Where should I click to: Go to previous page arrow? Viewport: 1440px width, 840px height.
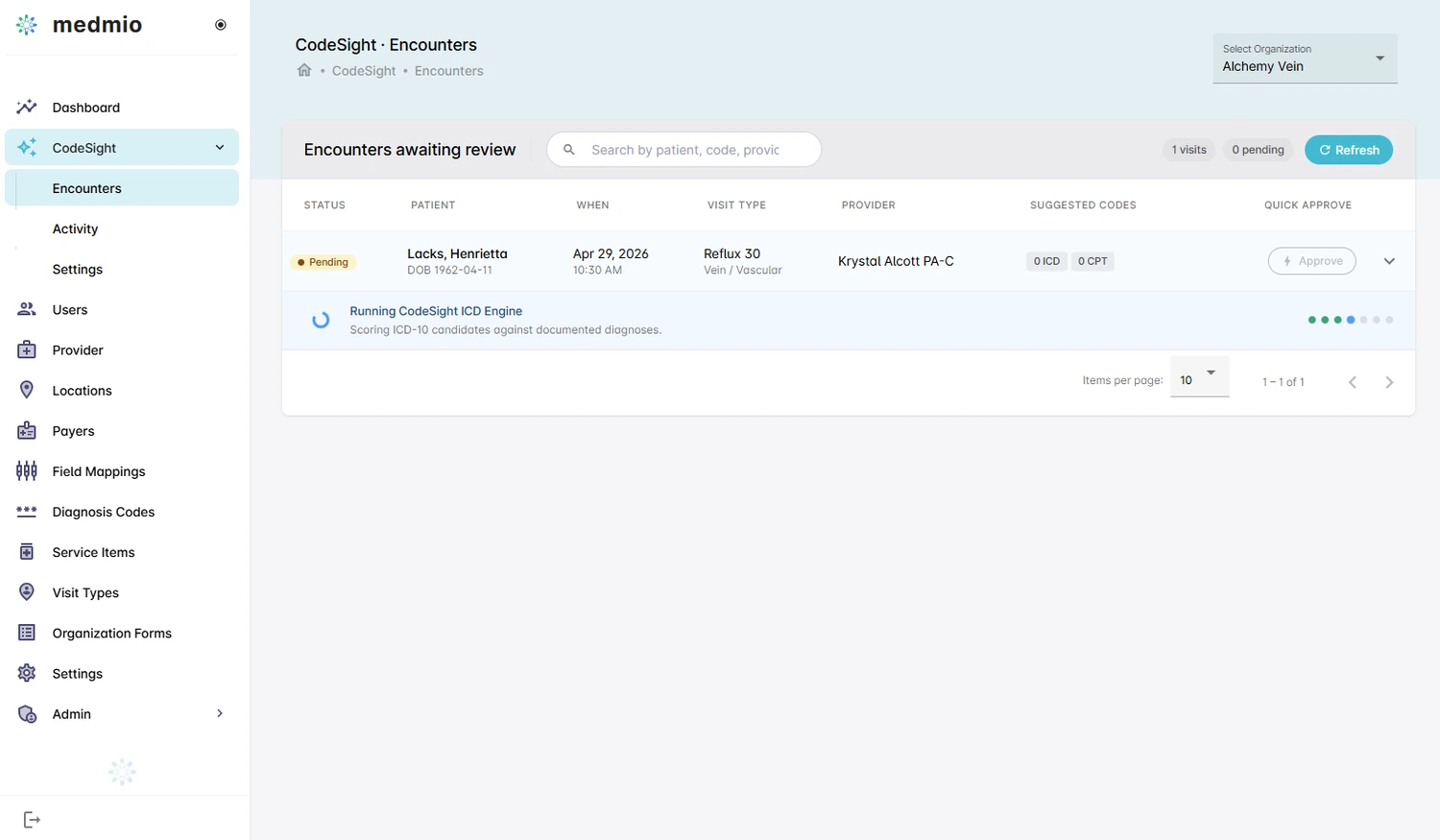point(1353,382)
